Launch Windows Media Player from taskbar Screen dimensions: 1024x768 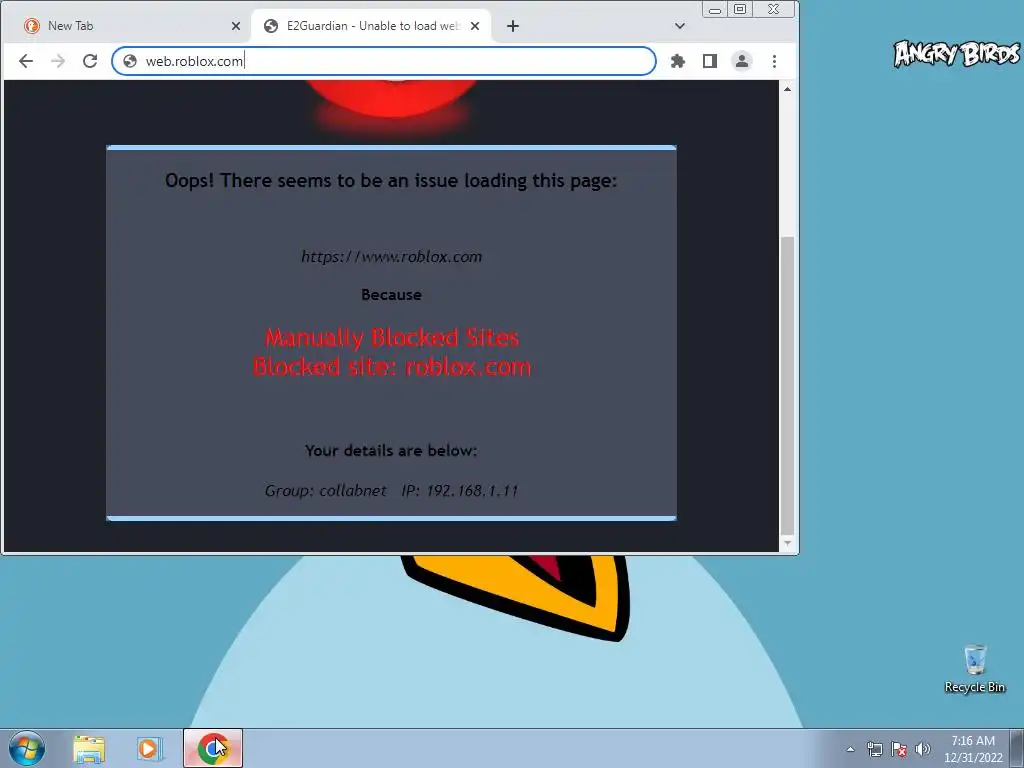click(149, 748)
